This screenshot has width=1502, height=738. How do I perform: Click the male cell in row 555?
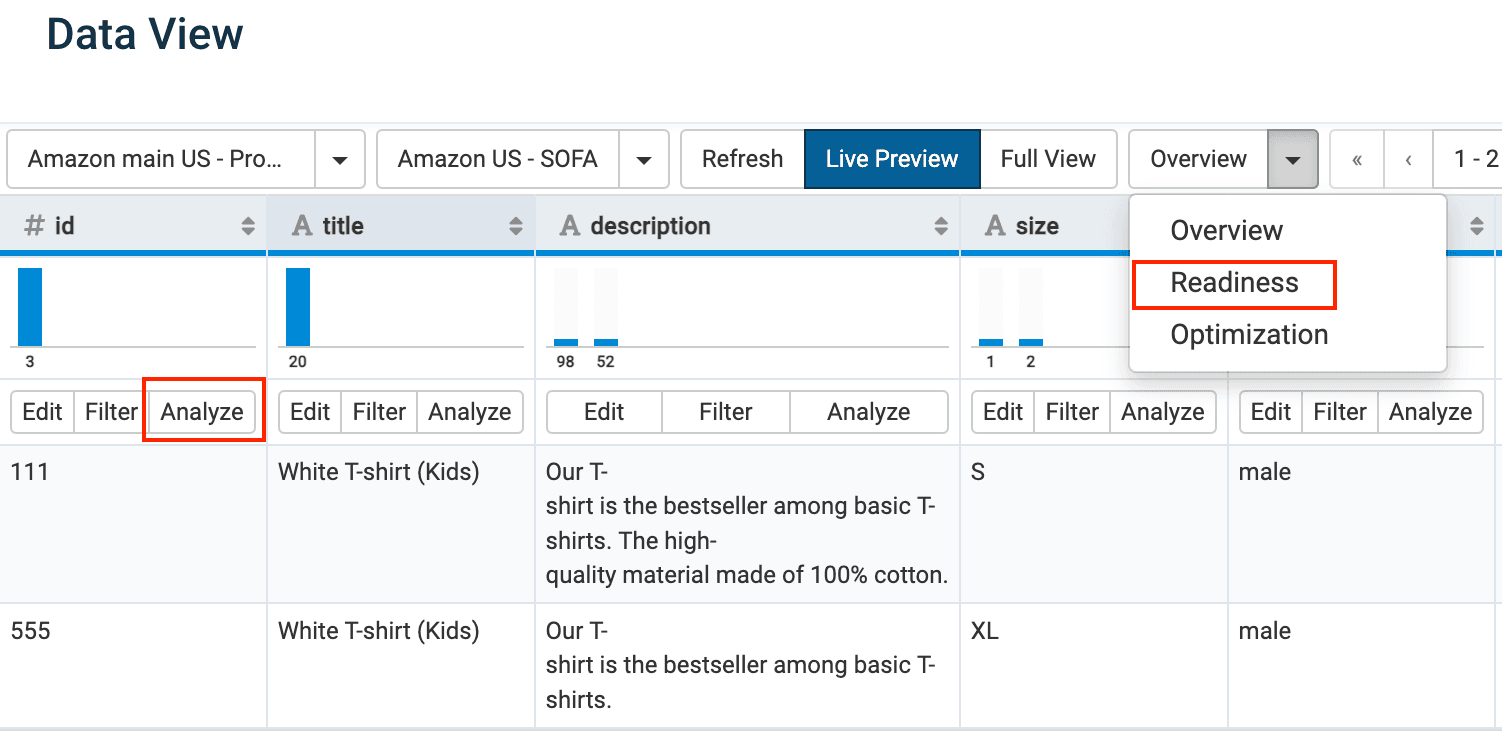click(x=1362, y=665)
